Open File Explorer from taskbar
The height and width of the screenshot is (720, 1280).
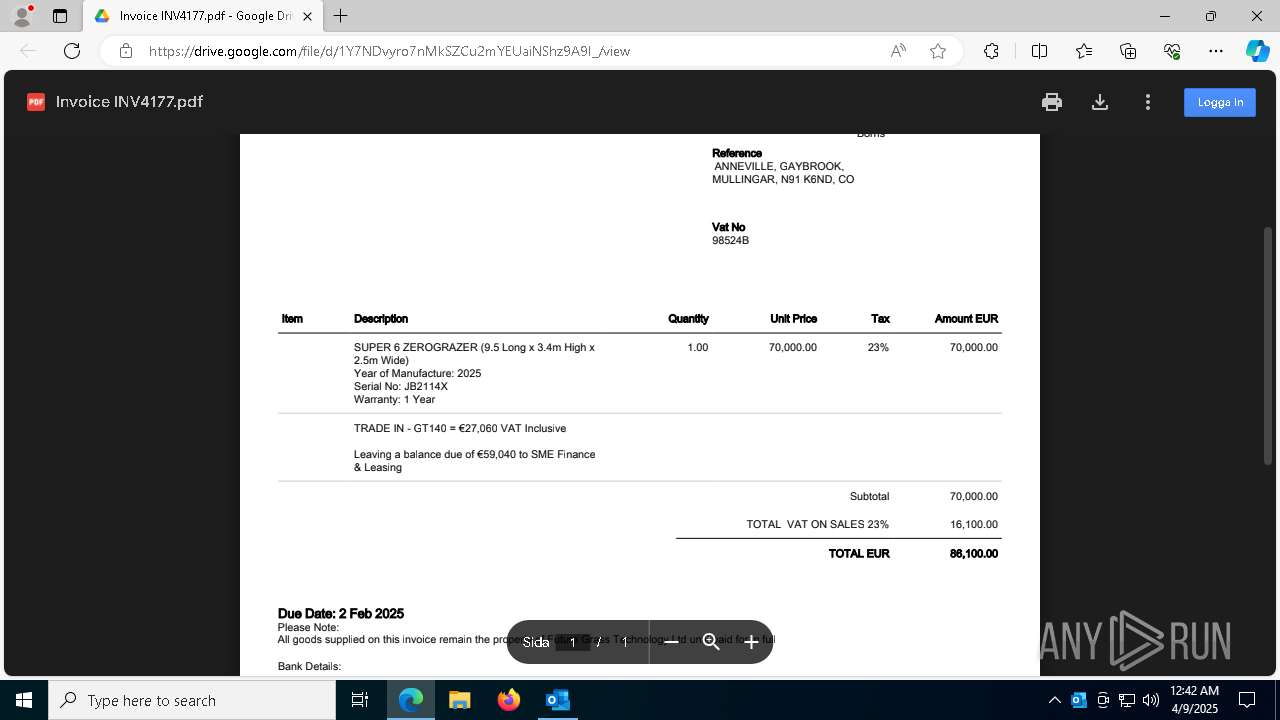pyautogui.click(x=459, y=700)
